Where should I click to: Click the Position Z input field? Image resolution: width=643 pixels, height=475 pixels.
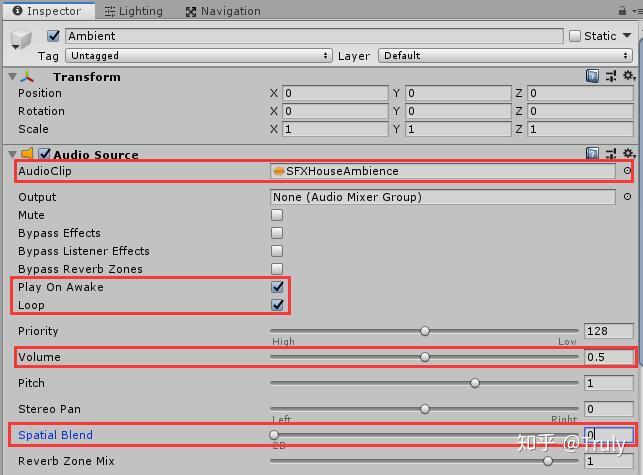click(580, 94)
